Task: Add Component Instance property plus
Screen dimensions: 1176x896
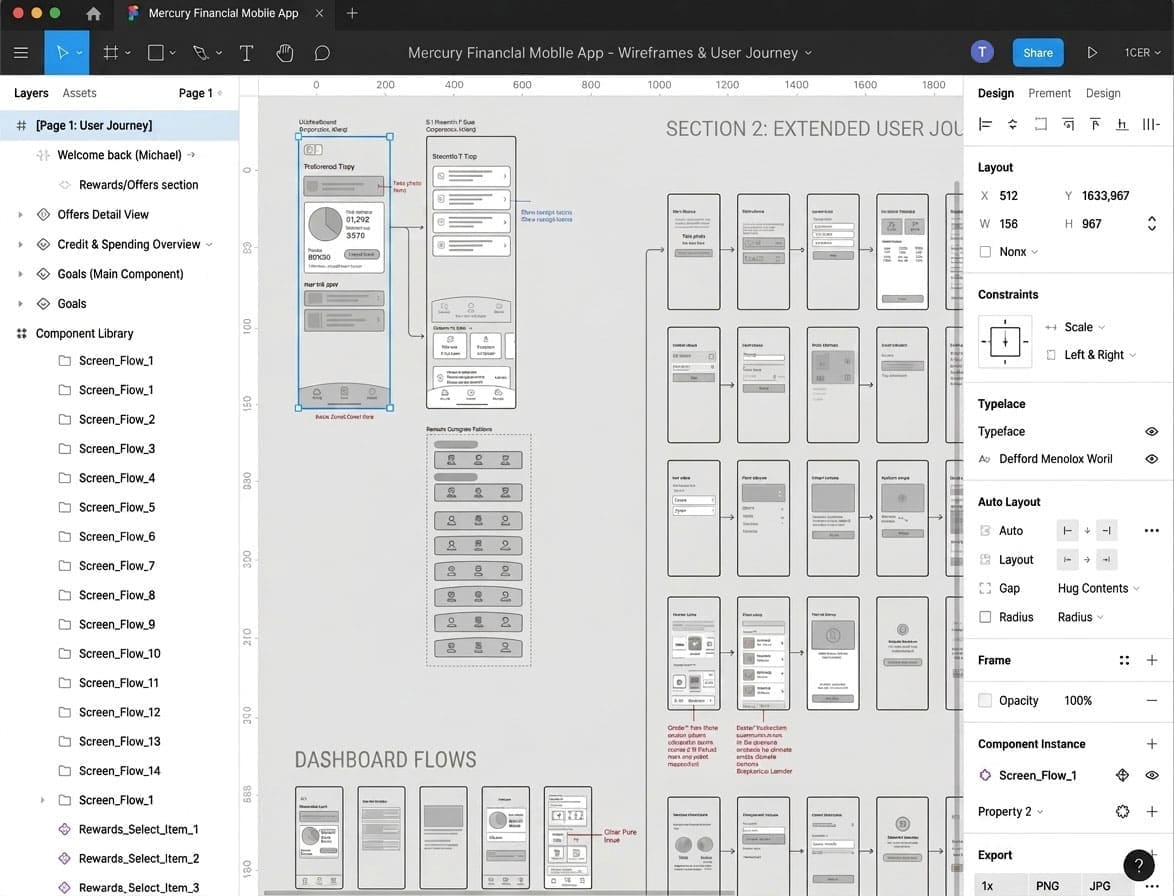Action: [1152, 744]
